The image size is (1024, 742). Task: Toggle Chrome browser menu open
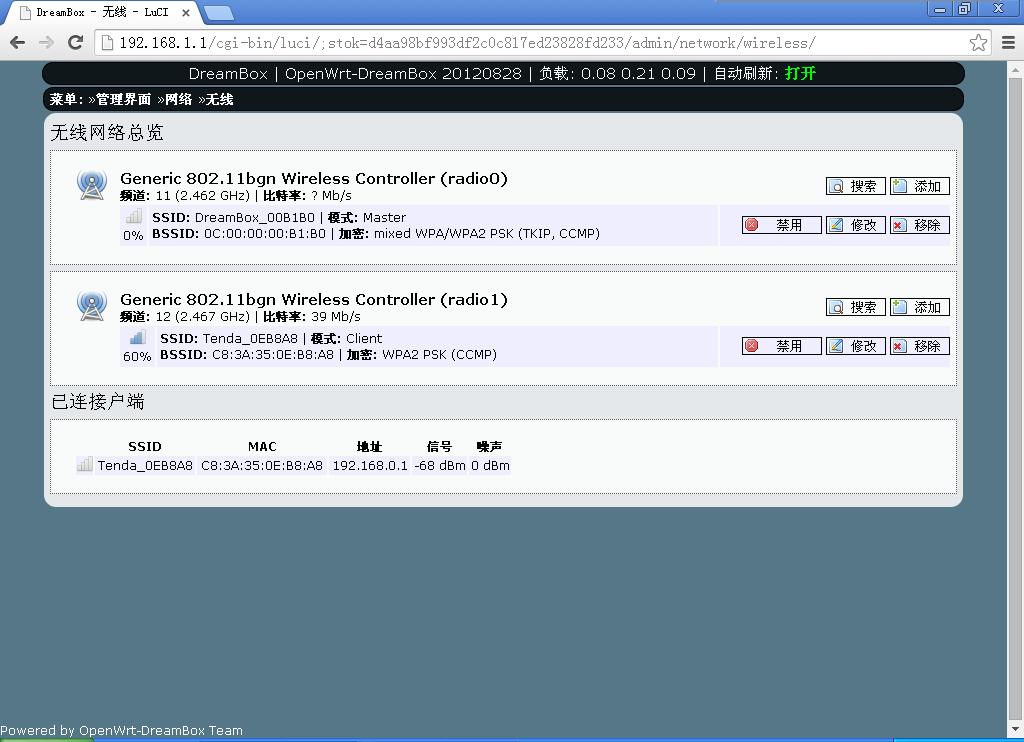click(1010, 43)
